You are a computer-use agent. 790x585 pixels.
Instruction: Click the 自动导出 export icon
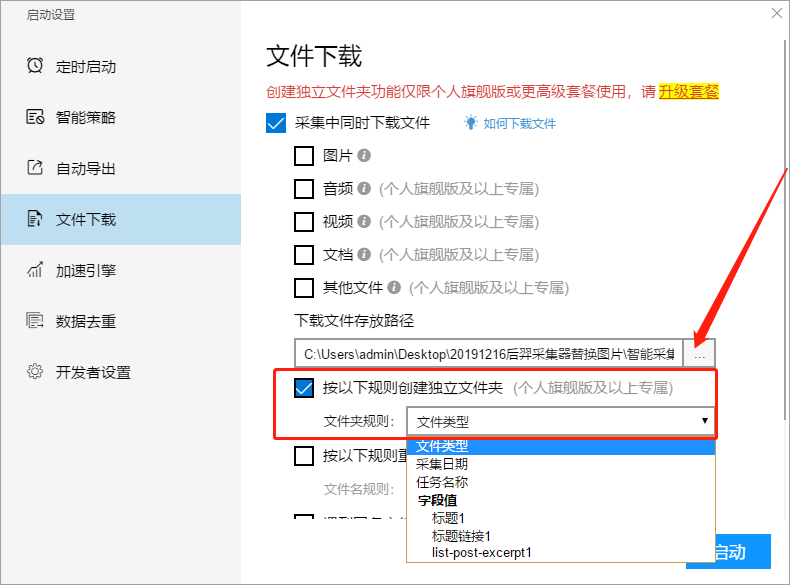(x=35, y=168)
